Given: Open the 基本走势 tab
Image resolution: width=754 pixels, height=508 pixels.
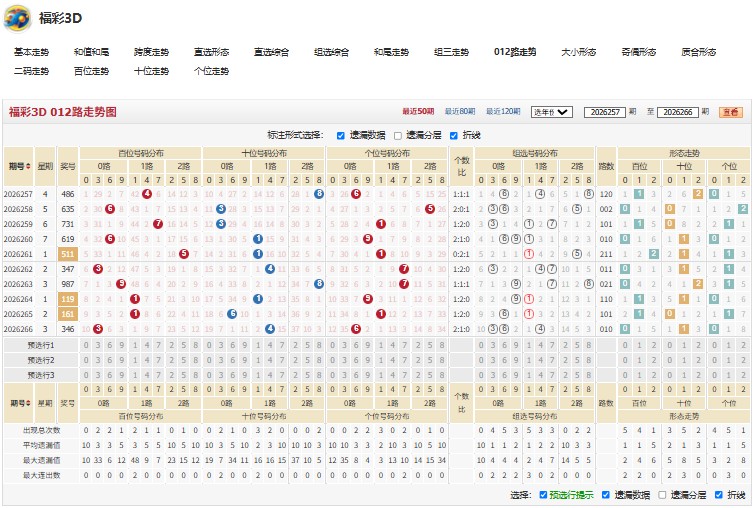Looking at the screenshot, I should pyautogui.click(x=31, y=52).
